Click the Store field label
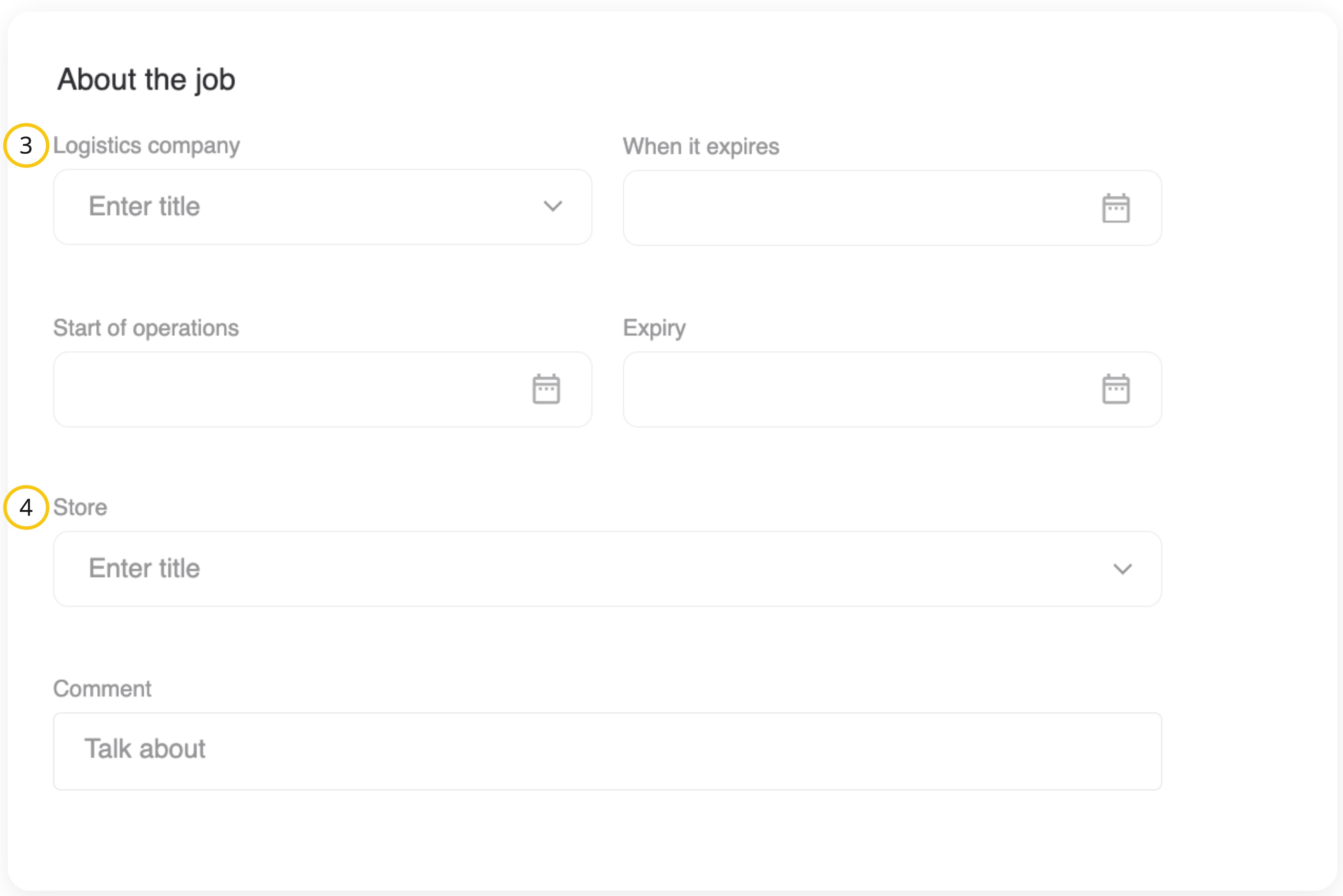 (x=80, y=507)
